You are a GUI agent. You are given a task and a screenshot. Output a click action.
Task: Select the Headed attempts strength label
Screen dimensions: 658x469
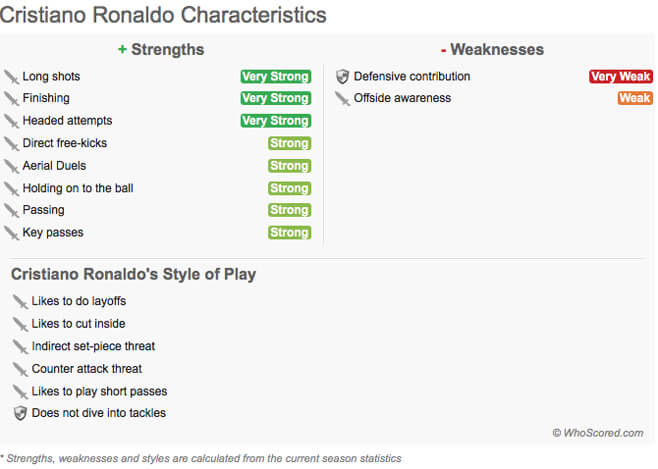[x=65, y=121]
